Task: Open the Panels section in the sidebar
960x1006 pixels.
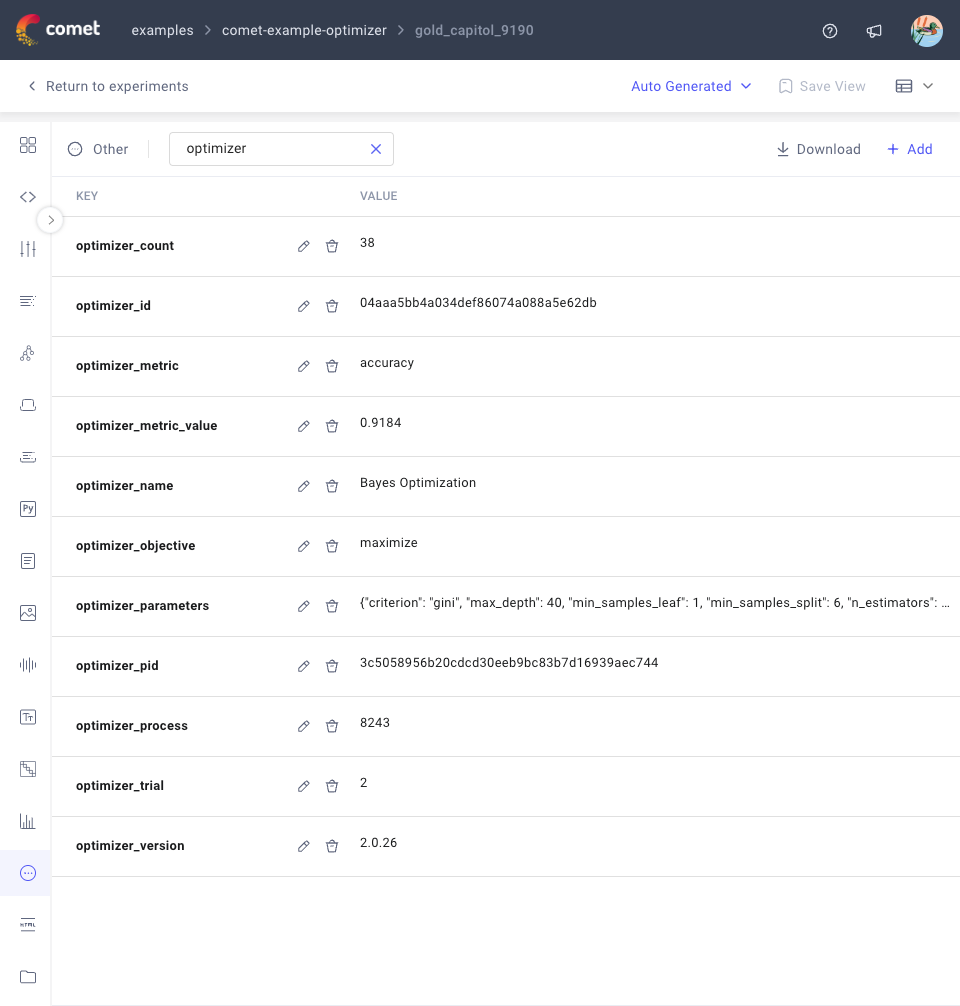Action: (28, 145)
